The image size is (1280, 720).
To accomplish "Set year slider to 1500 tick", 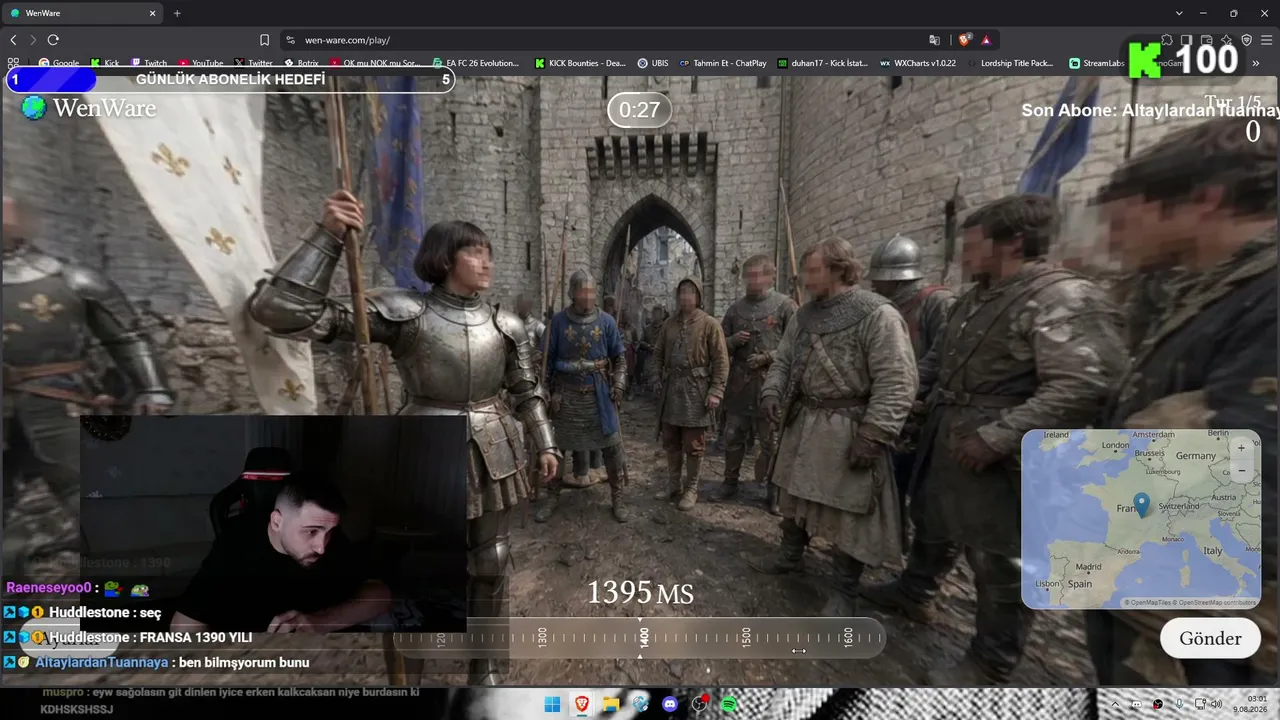I will click(746, 638).
